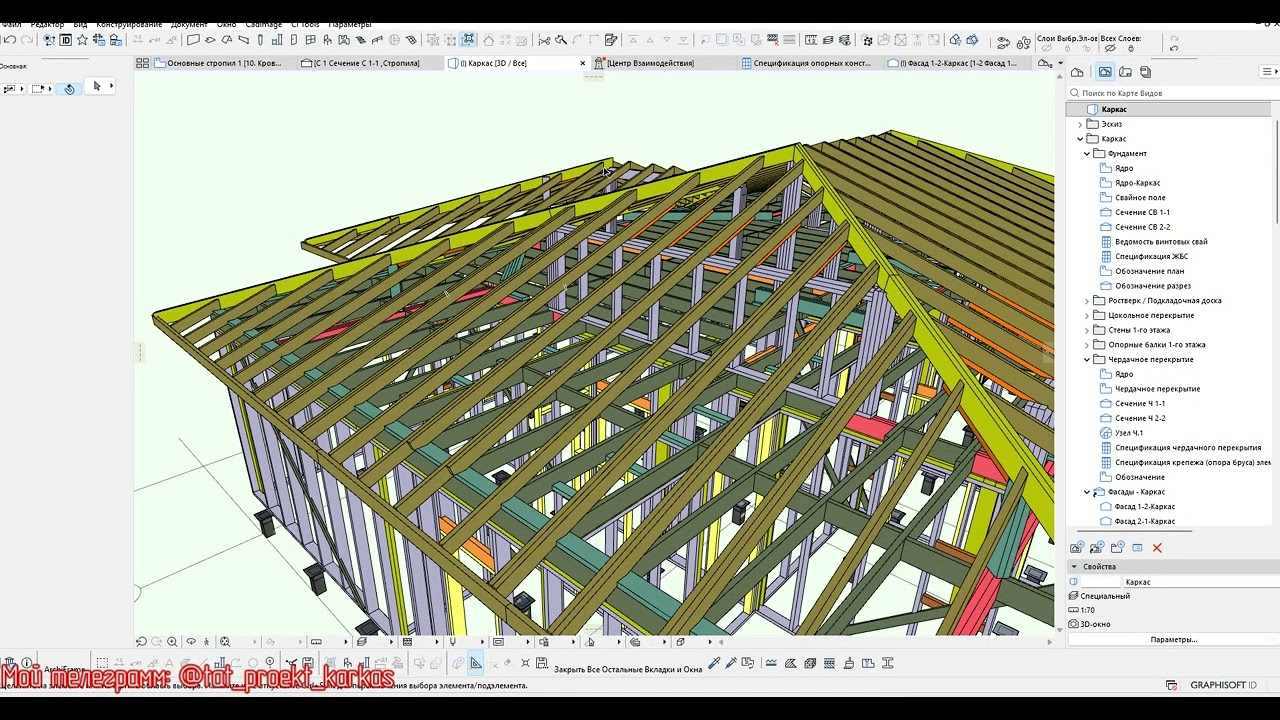The width and height of the screenshot is (1280, 720).
Task: Open Layout Book icon in Navigator
Action: 1125,72
